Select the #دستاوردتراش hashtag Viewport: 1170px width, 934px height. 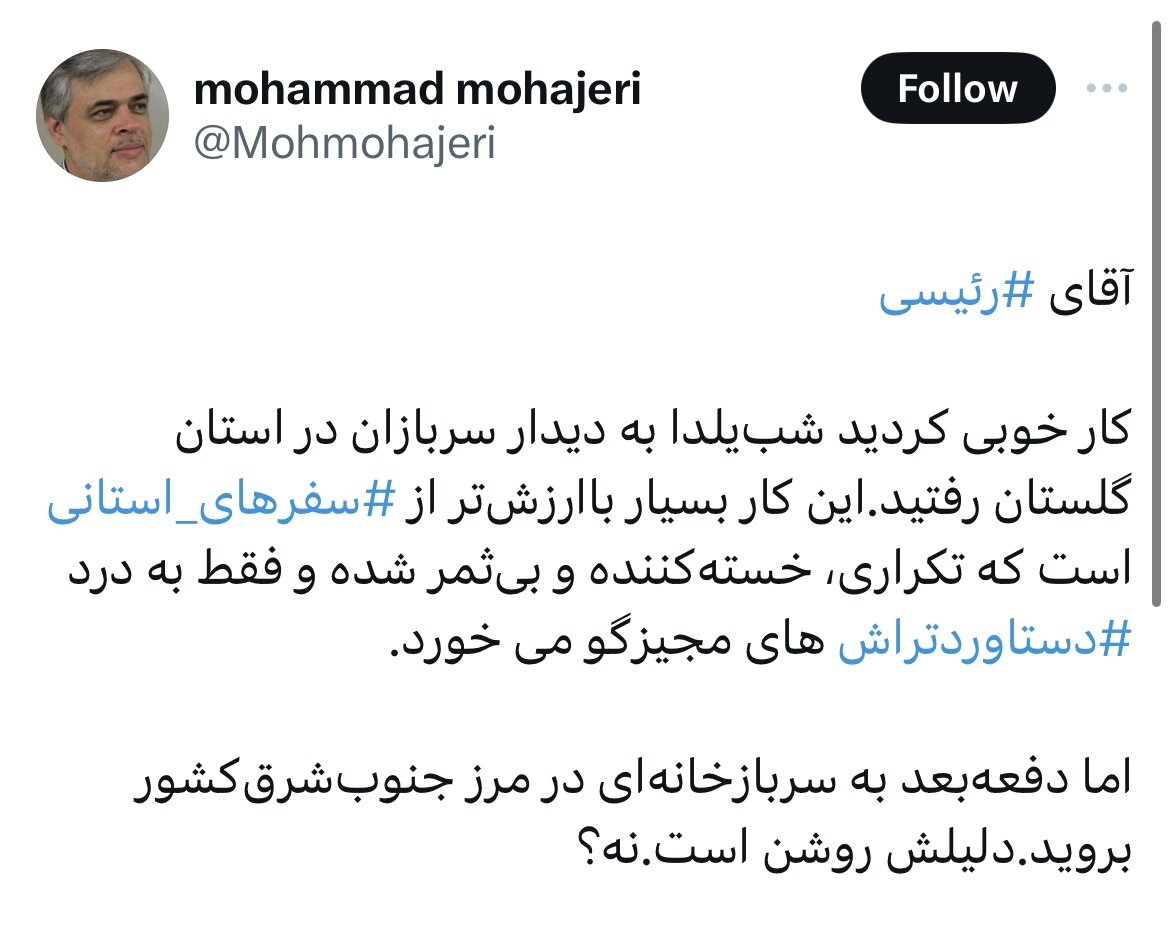point(984,641)
